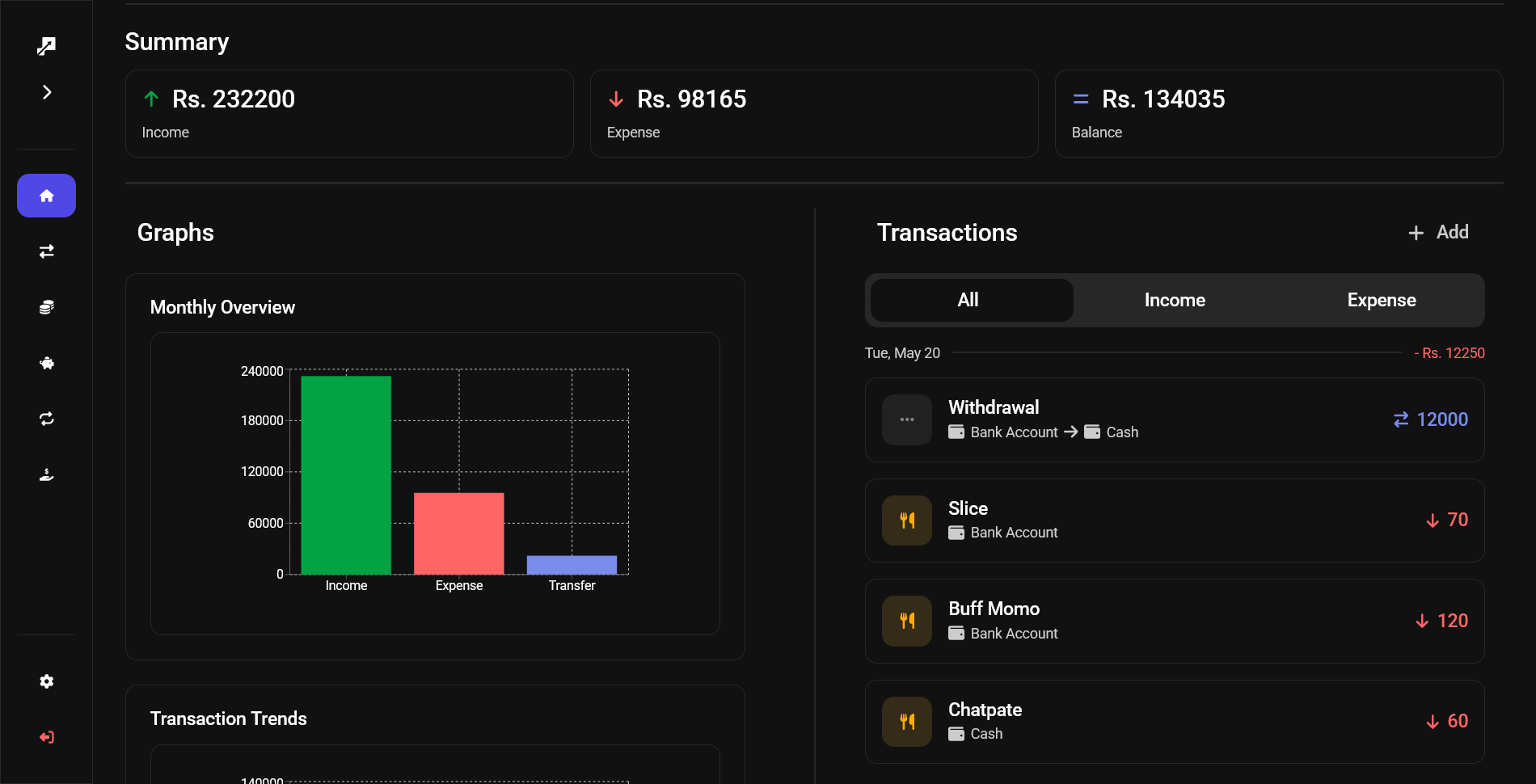
Task: Click Bank Account label under Buff Momo
Action: (x=1014, y=634)
